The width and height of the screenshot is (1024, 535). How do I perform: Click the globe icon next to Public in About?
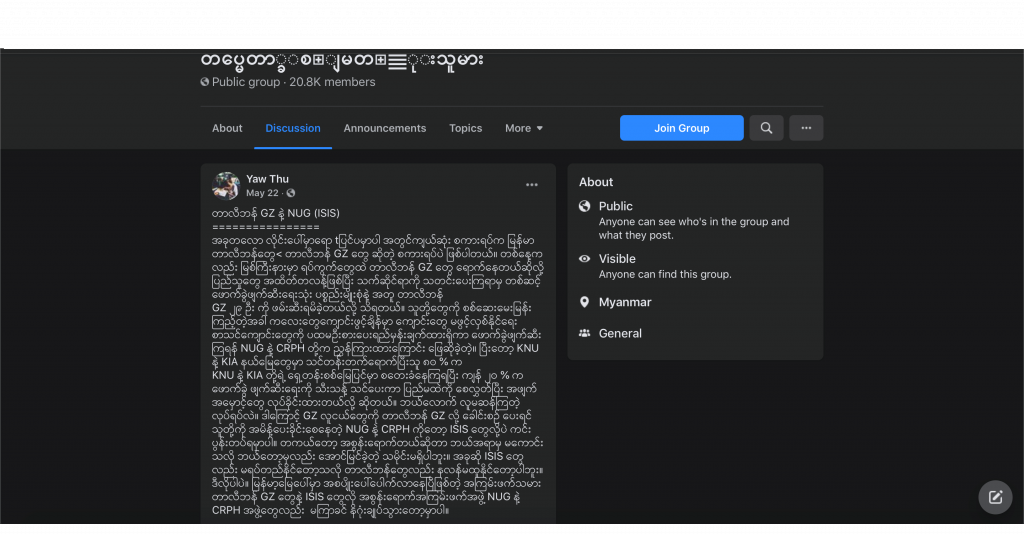pos(584,206)
